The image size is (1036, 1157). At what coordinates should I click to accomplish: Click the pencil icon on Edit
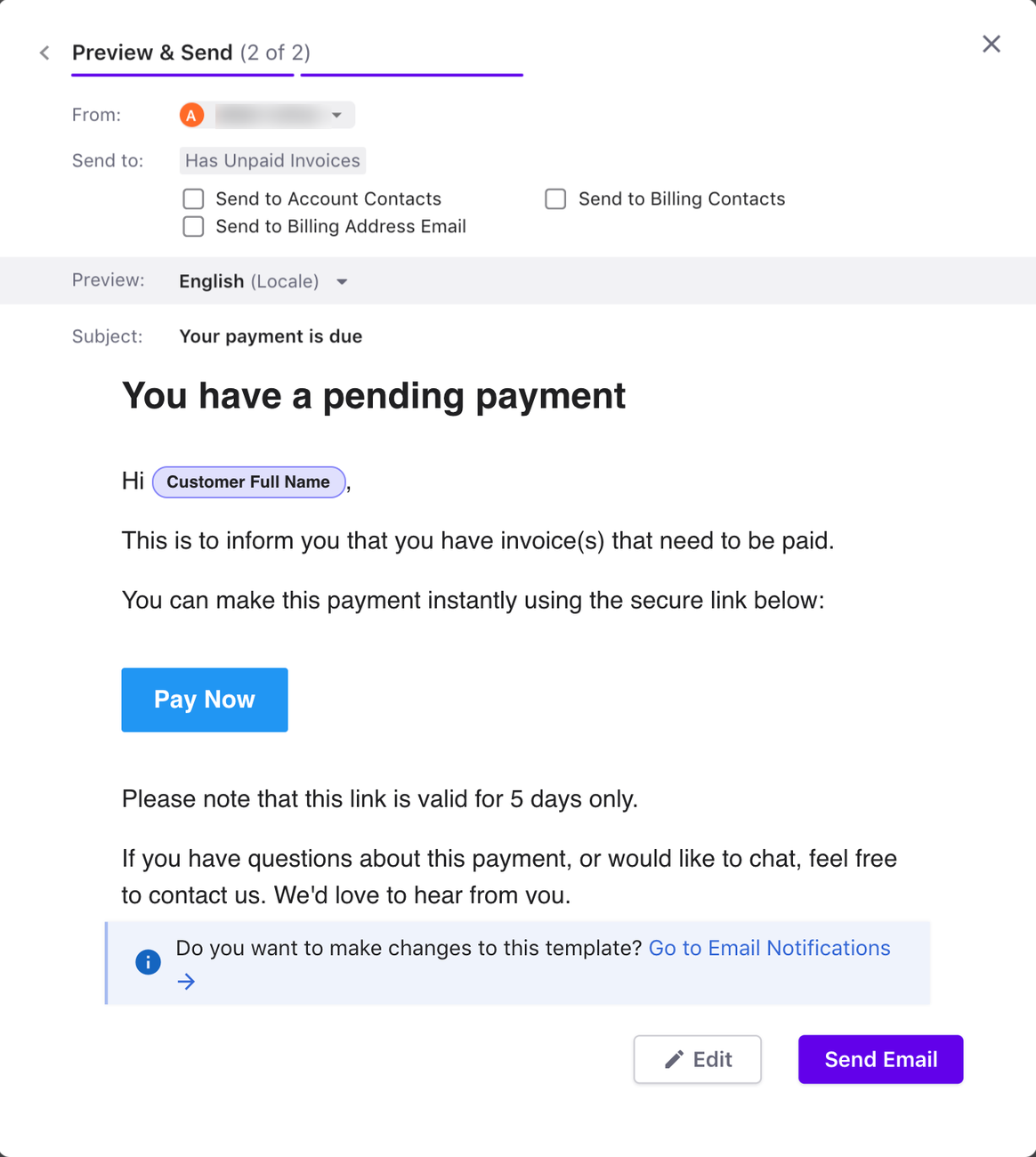(675, 1059)
